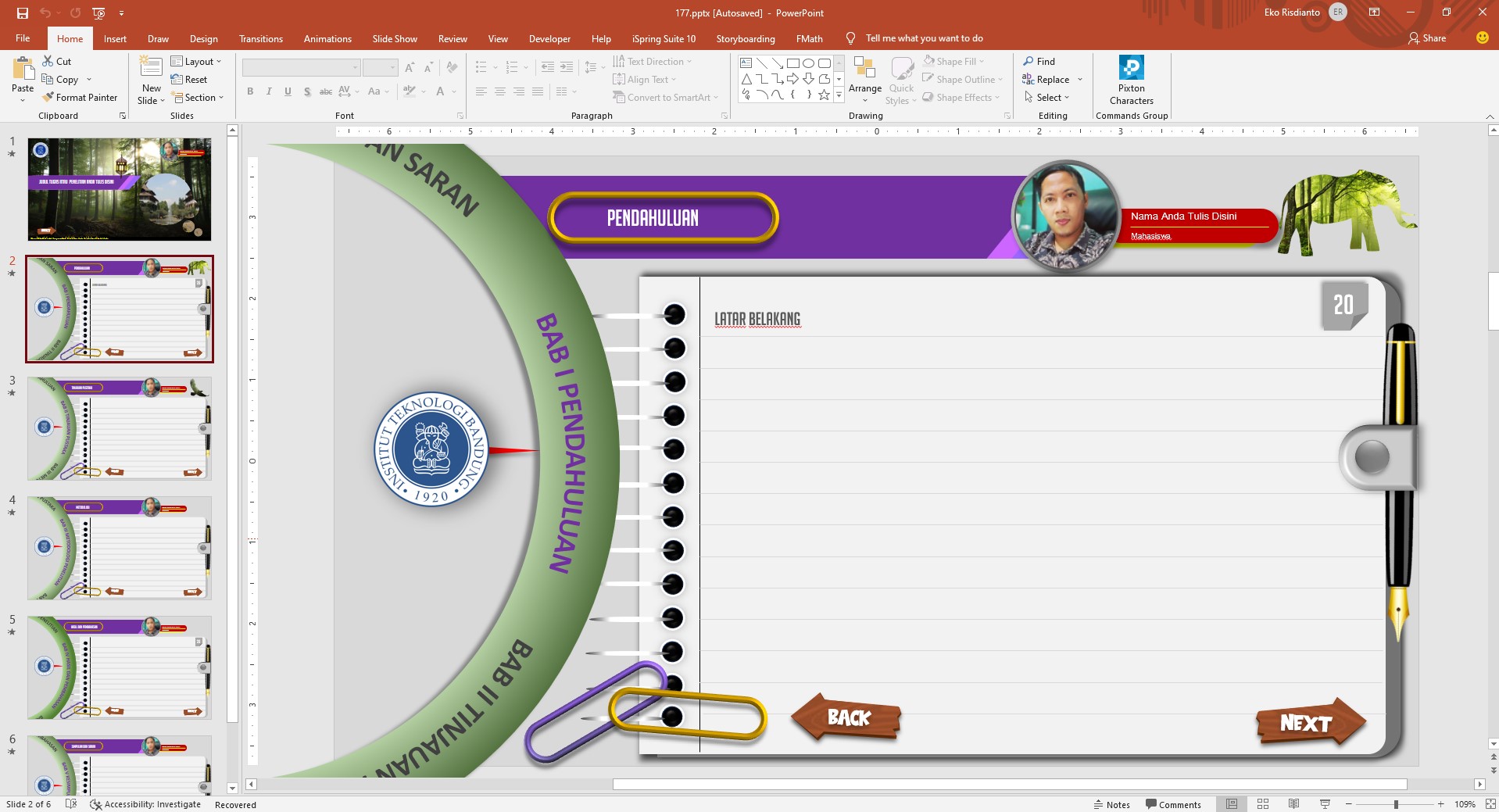Click the Cut scissors command
Viewport: 1499px width, 812px height.
pos(56,61)
